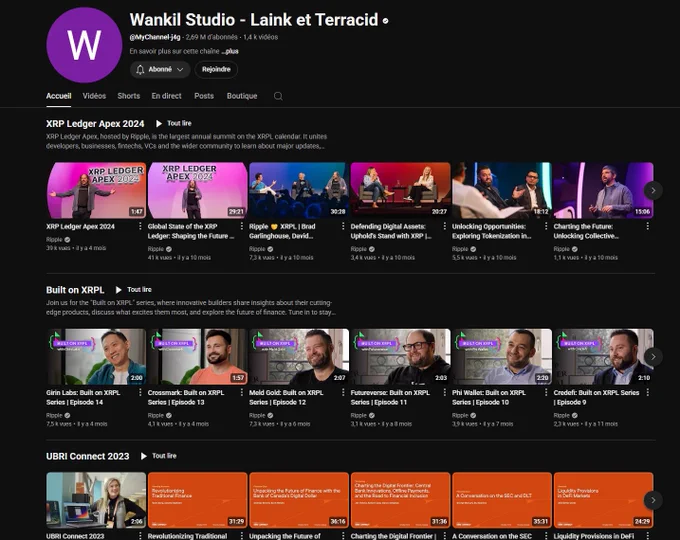Open options menu for Phi Wallet Episode 10

[x=546, y=393]
